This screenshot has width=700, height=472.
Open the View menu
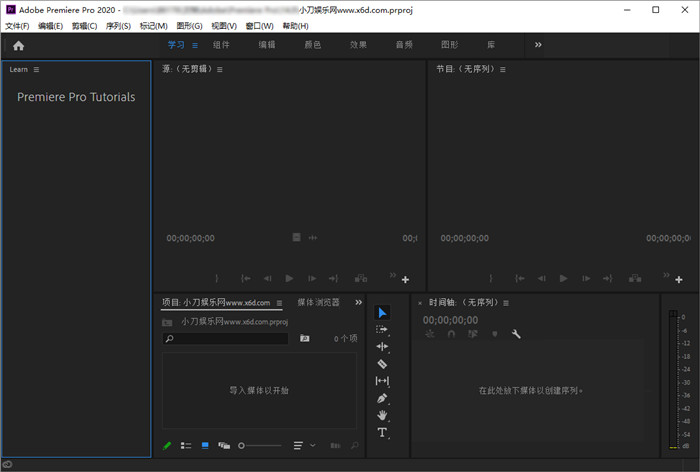pos(224,26)
